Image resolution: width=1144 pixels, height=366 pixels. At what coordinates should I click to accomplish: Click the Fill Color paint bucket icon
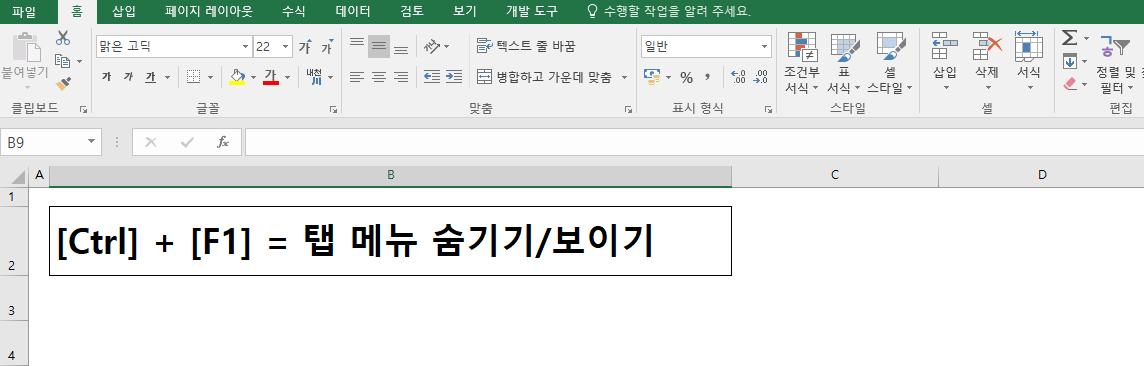236,77
